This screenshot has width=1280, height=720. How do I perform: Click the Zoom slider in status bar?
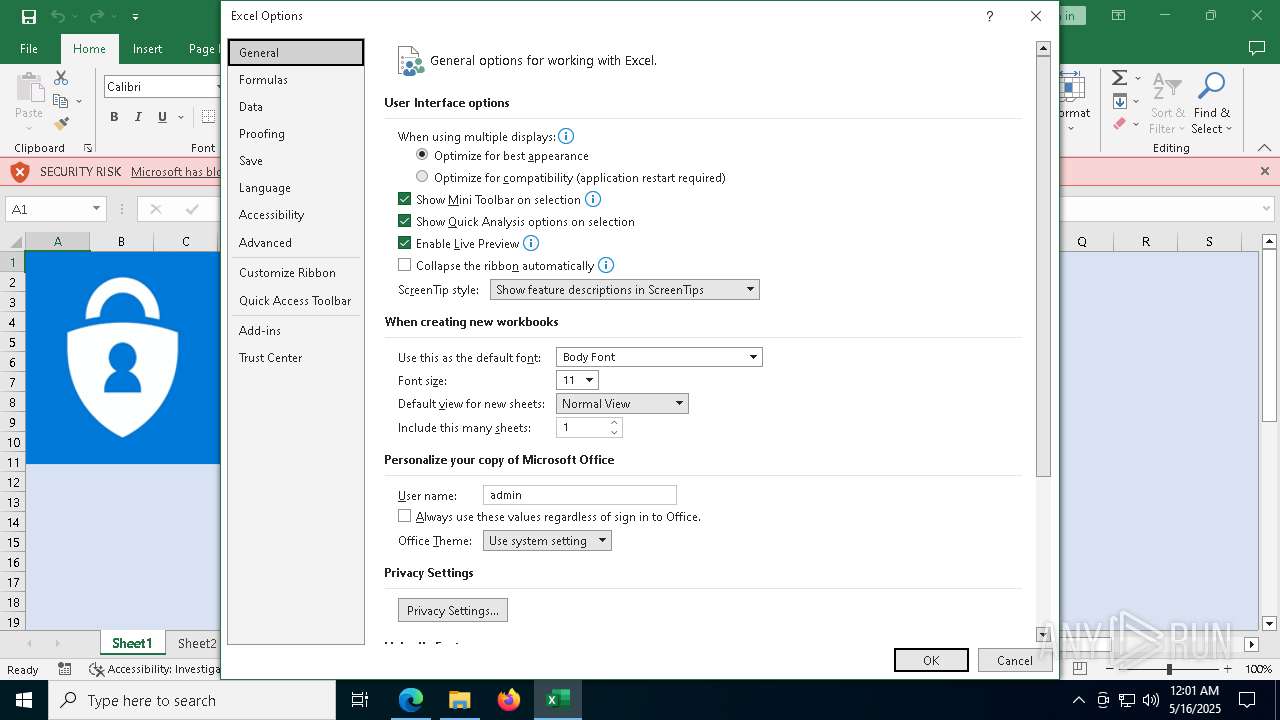click(x=1169, y=669)
